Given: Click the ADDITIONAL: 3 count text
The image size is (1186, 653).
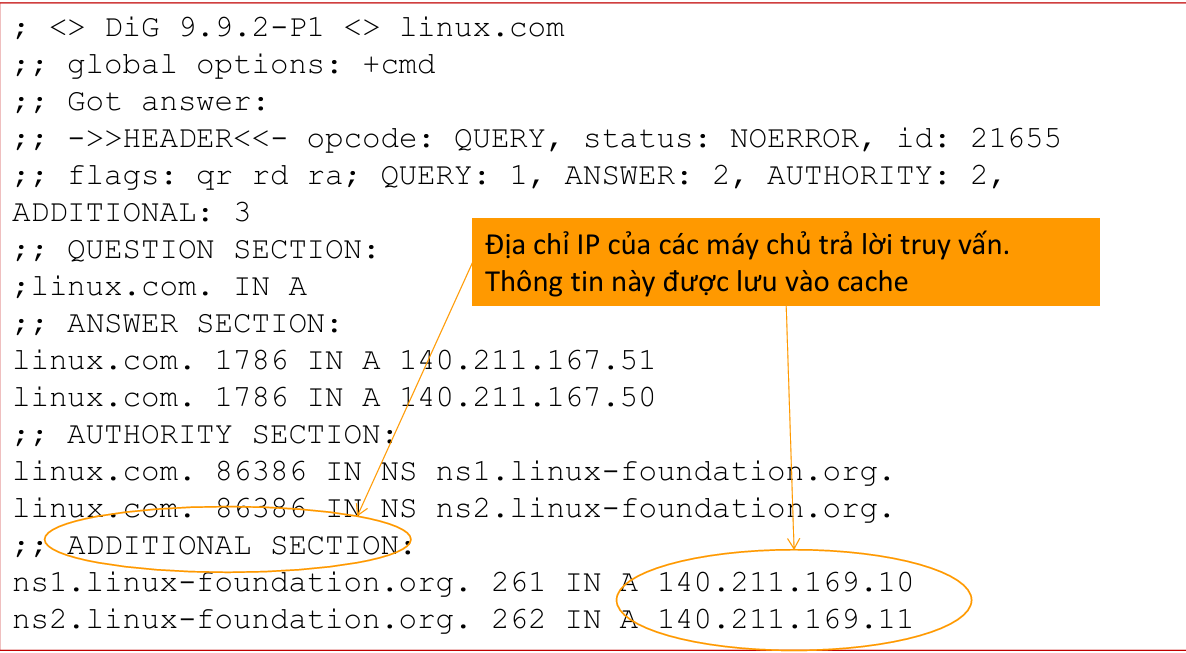Looking at the screenshot, I should [x=131, y=213].
